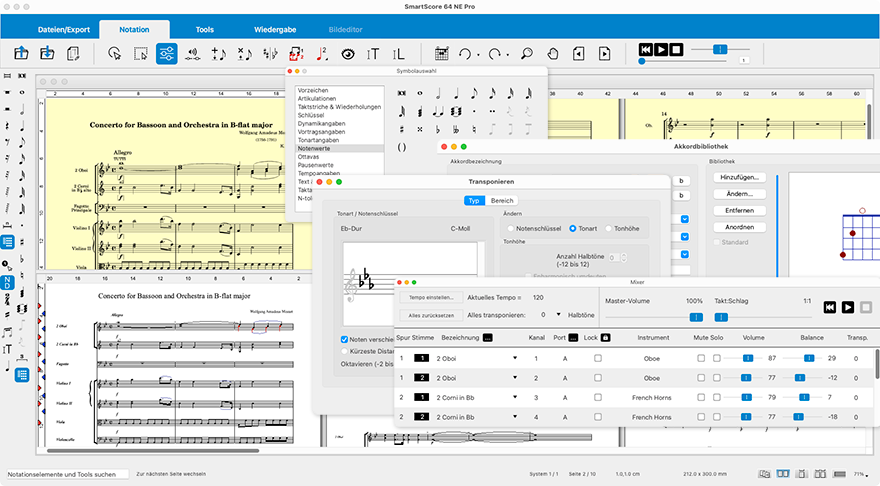This screenshot has width=880, height=486.
Task: Switch to the Wiedergabe tab
Action: (275, 30)
